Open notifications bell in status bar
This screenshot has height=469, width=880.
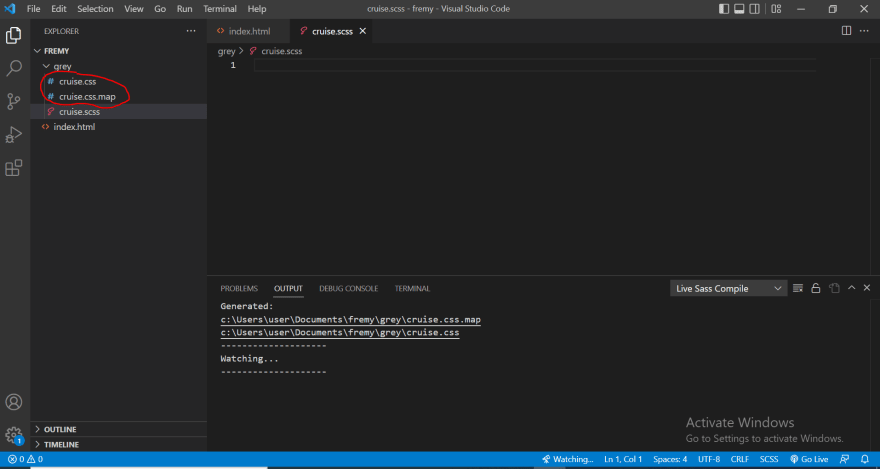pyautogui.click(x=865, y=459)
